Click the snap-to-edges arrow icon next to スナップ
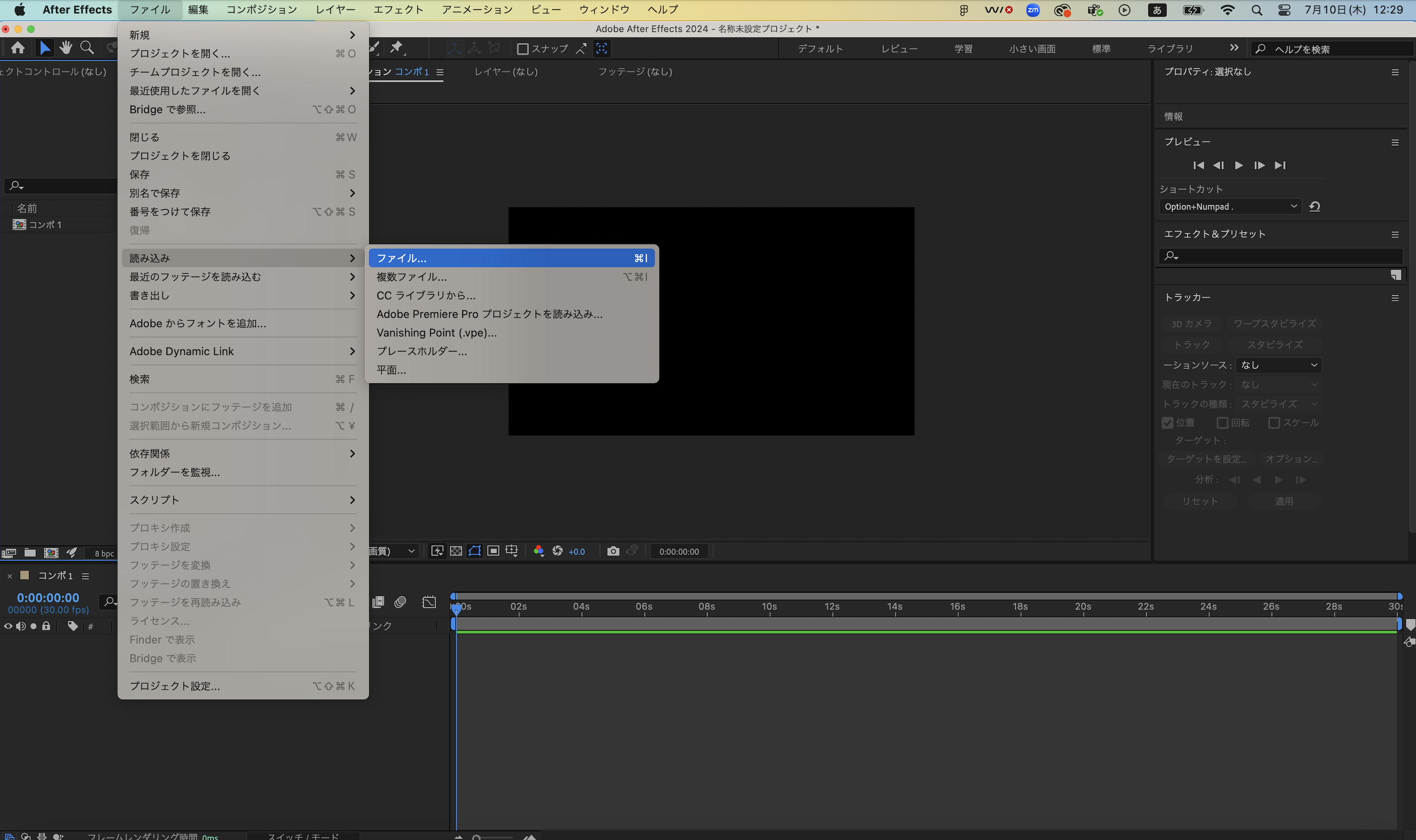This screenshot has width=1416, height=840. click(x=581, y=48)
